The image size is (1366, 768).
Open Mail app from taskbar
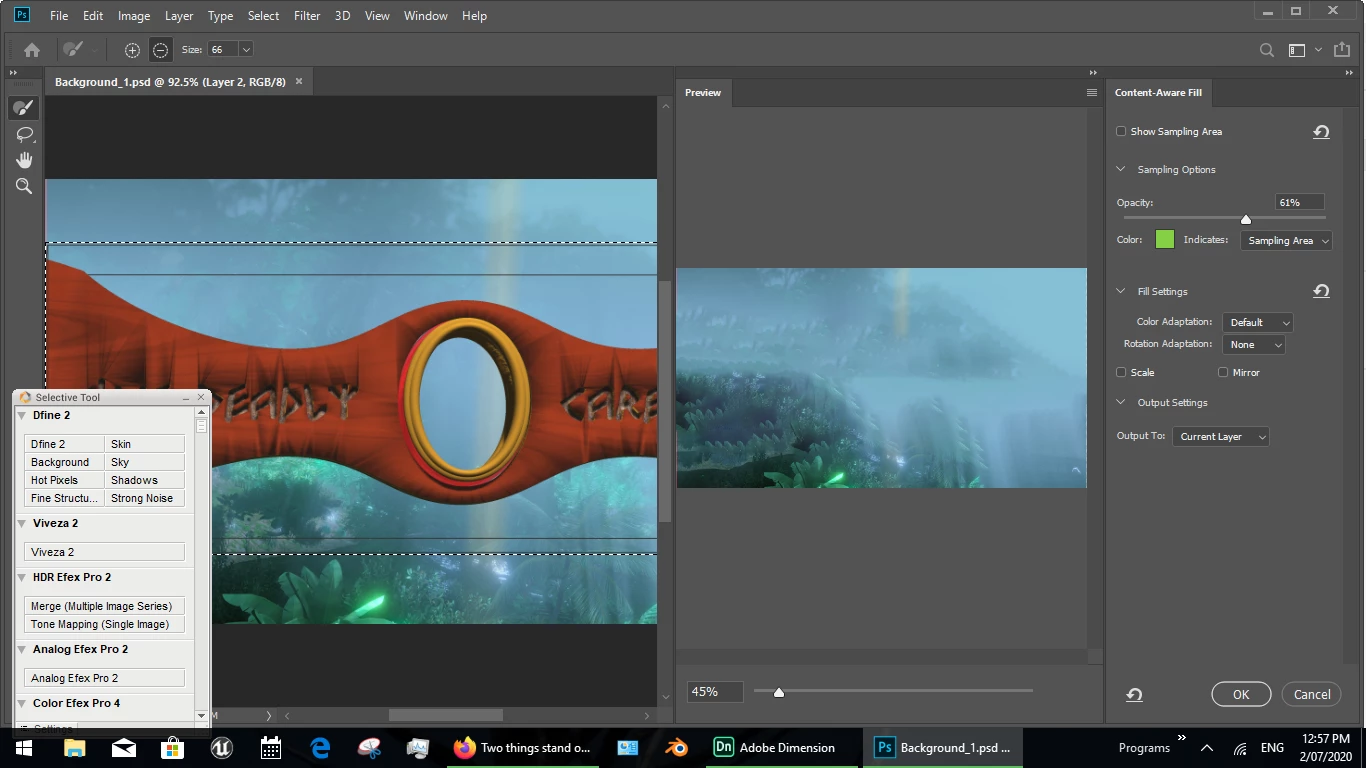coord(124,748)
